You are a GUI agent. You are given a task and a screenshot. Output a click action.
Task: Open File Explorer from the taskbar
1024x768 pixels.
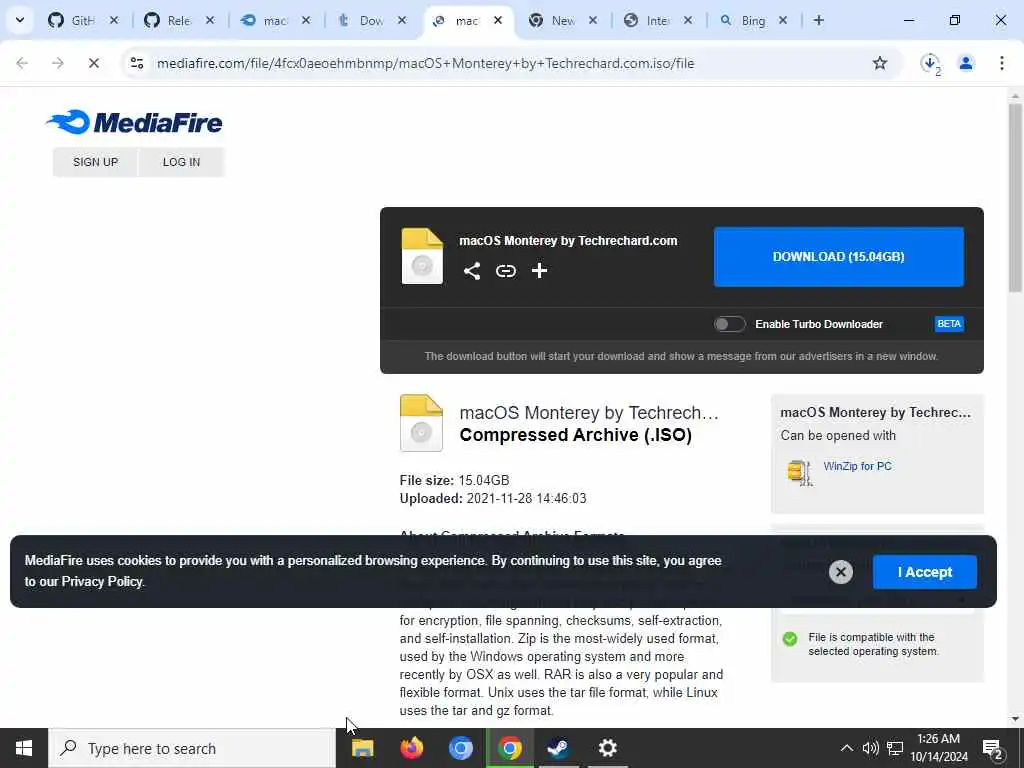[362, 748]
